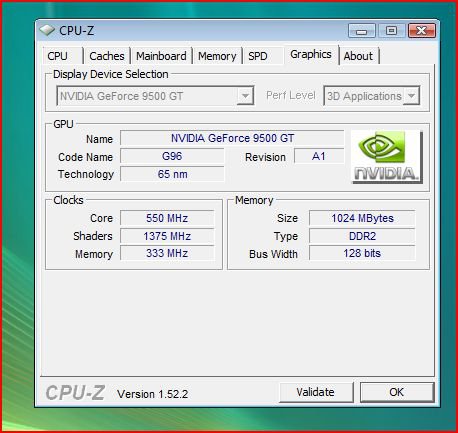Screen dimensions: 458x433
Task: Go to the Memory tab
Action: (x=217, y=56)
